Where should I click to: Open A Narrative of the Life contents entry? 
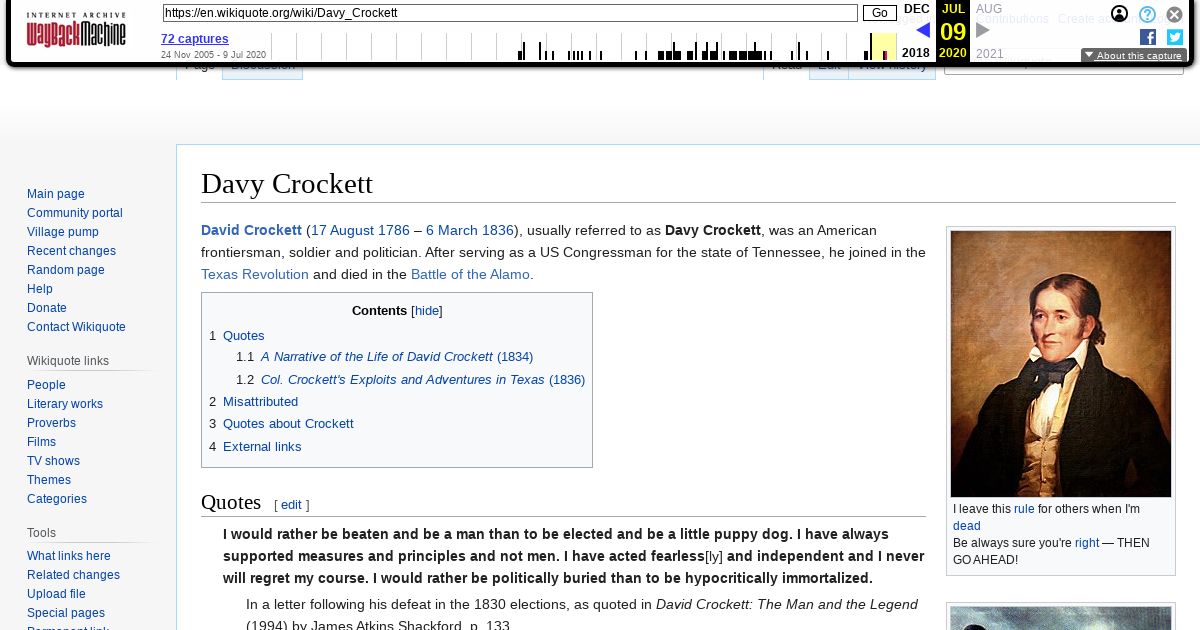point(397,357)
